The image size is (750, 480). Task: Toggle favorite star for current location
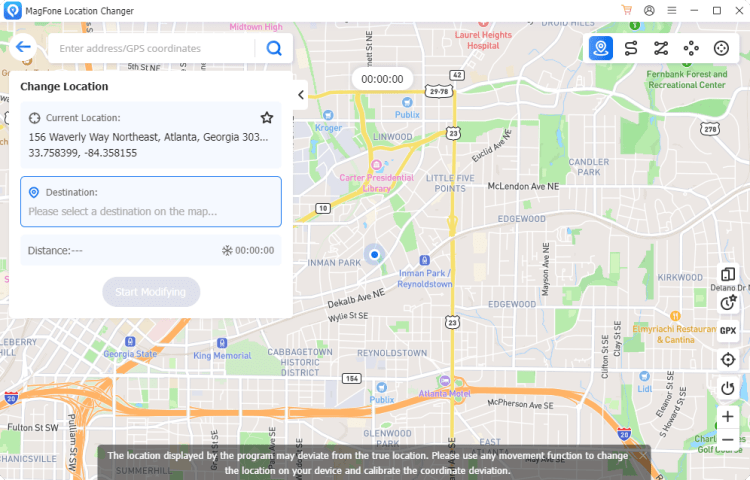[267, 118]
